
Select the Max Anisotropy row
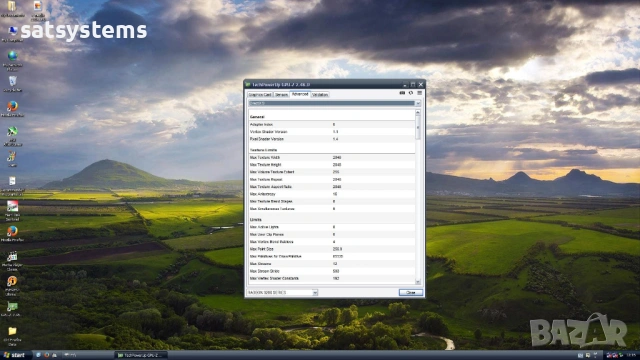(331, 194)
